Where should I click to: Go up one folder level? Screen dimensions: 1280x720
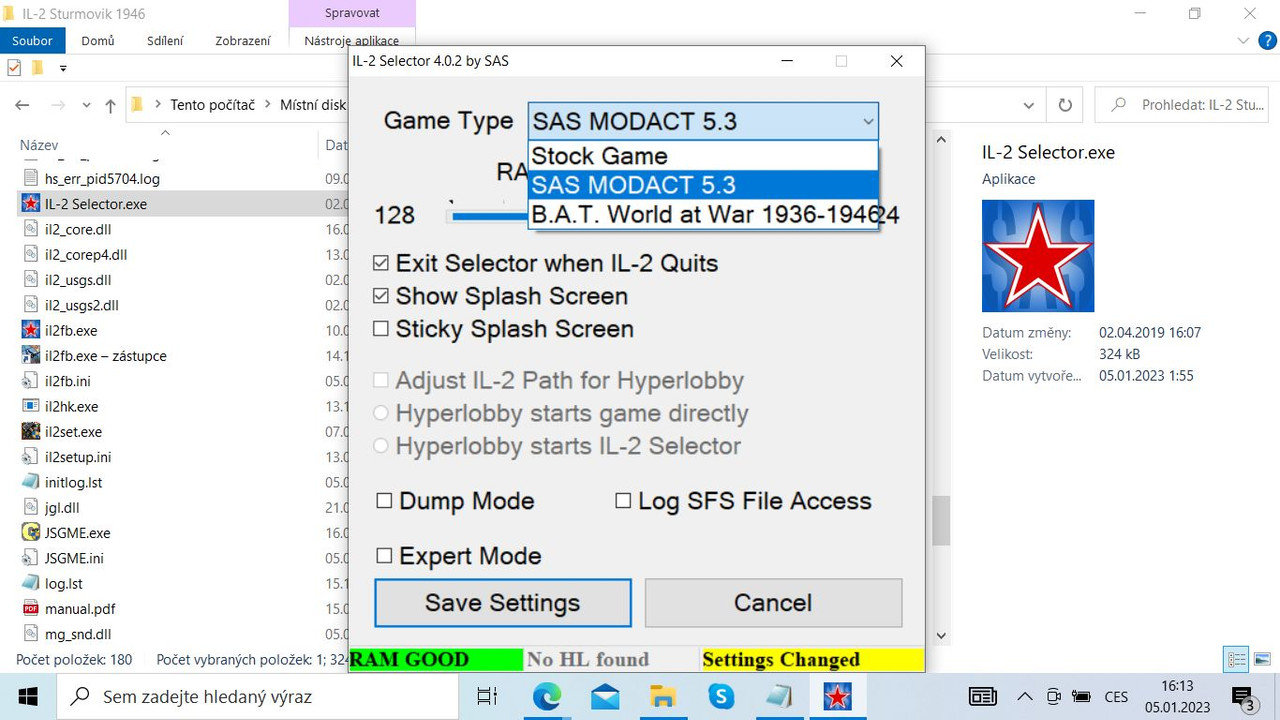click(x=110, y=105)
